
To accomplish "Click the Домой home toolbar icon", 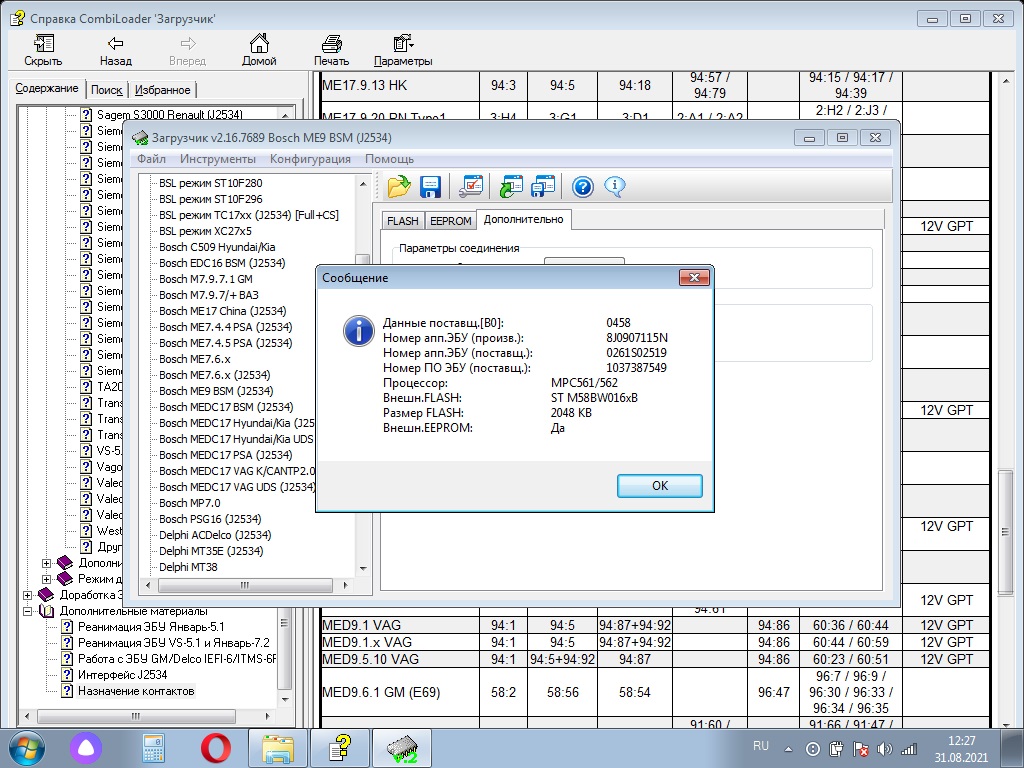I will 259,50.
